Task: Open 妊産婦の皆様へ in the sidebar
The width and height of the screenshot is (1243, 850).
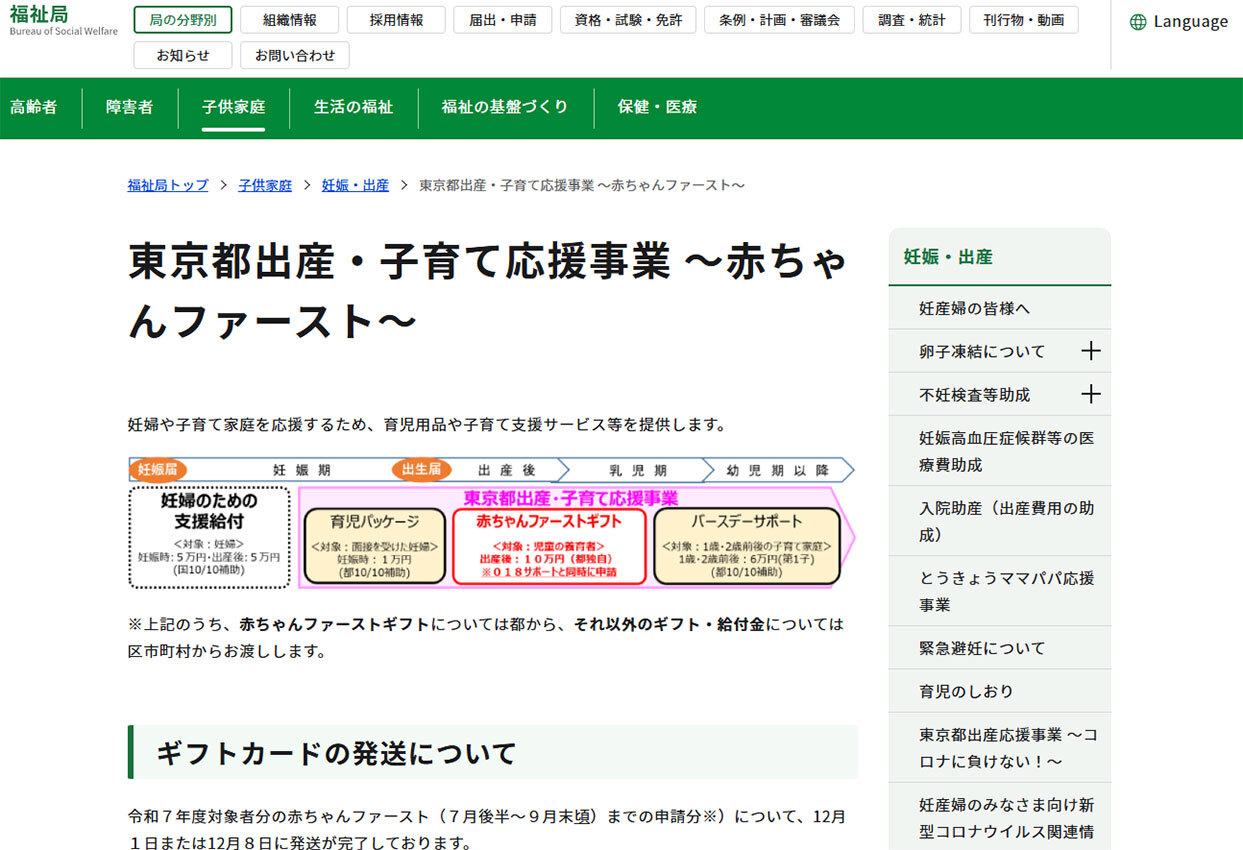Action: (974, 308)
